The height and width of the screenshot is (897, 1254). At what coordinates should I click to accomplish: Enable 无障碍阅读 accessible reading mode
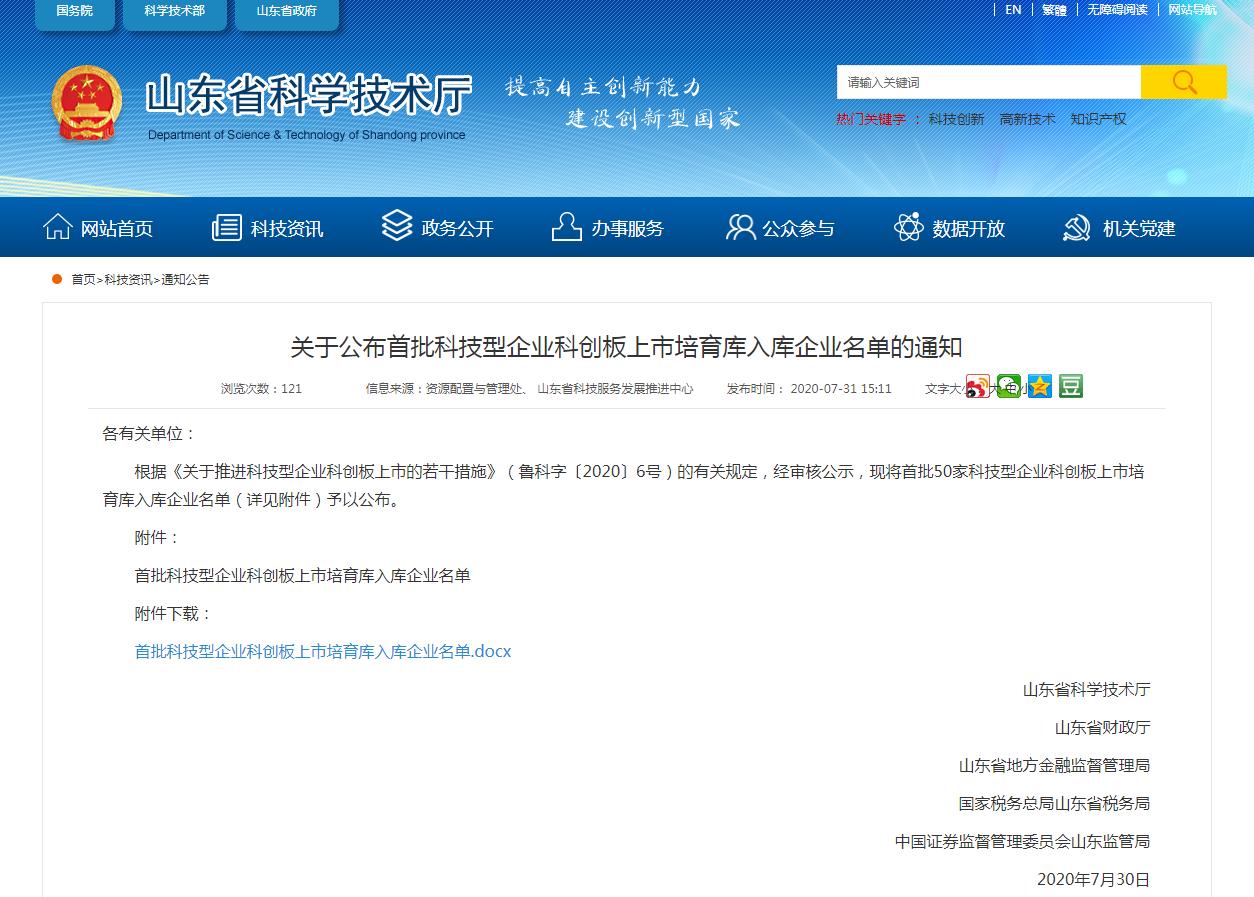point(1117,10)
